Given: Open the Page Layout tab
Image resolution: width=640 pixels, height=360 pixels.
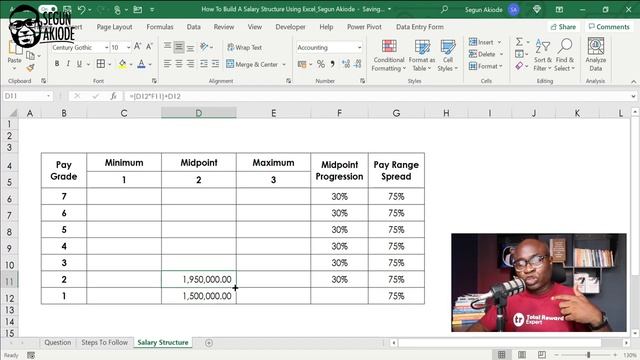Looking at the screenshot, I should coord(114,27).
